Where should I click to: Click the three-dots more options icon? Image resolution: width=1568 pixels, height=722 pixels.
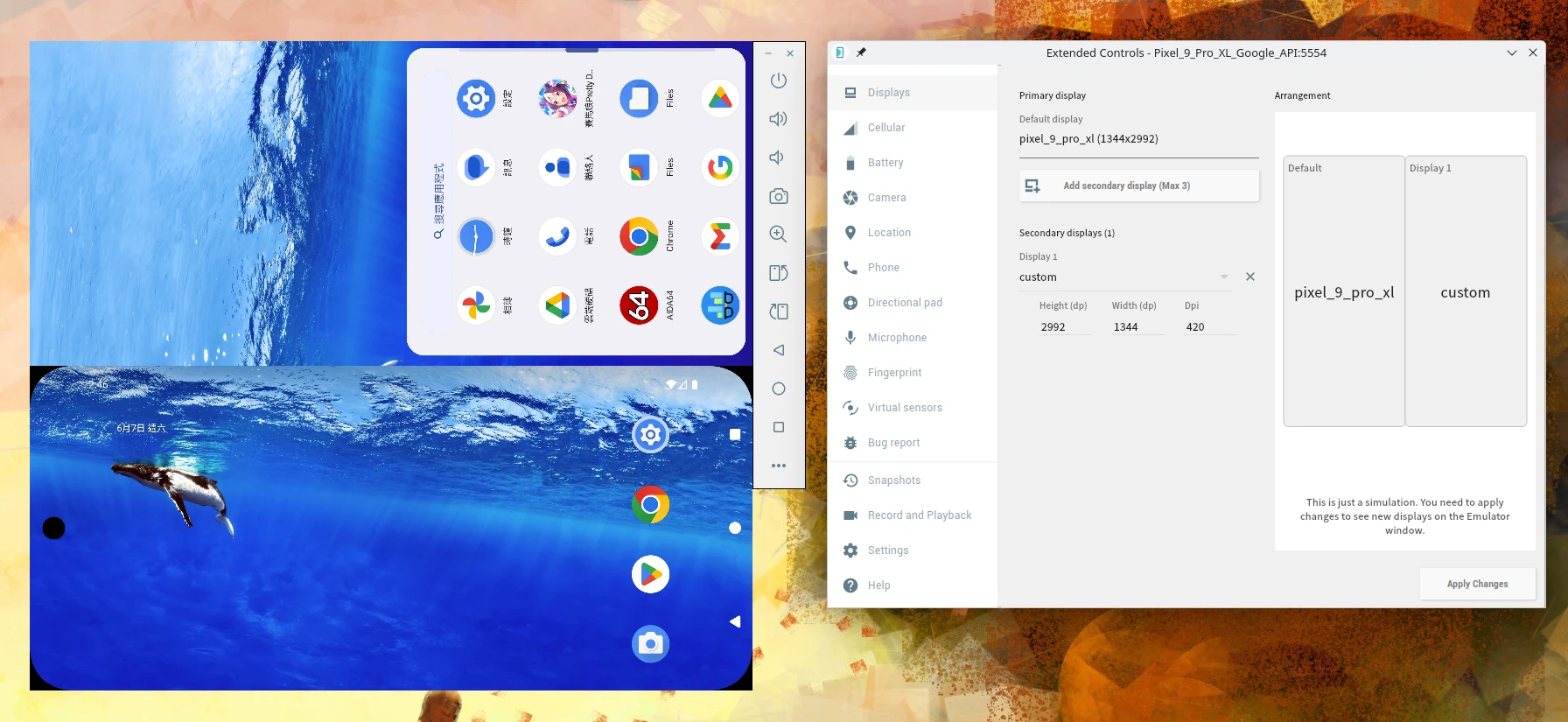tap(778, 466)
